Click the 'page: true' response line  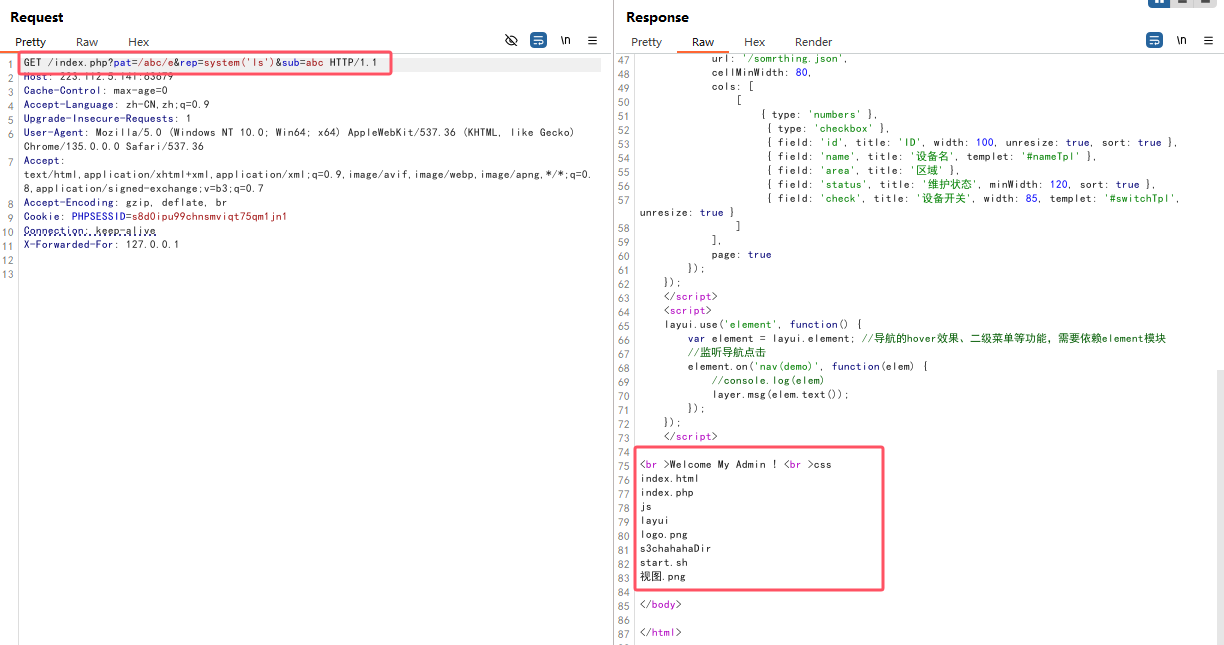coord(742,254)
